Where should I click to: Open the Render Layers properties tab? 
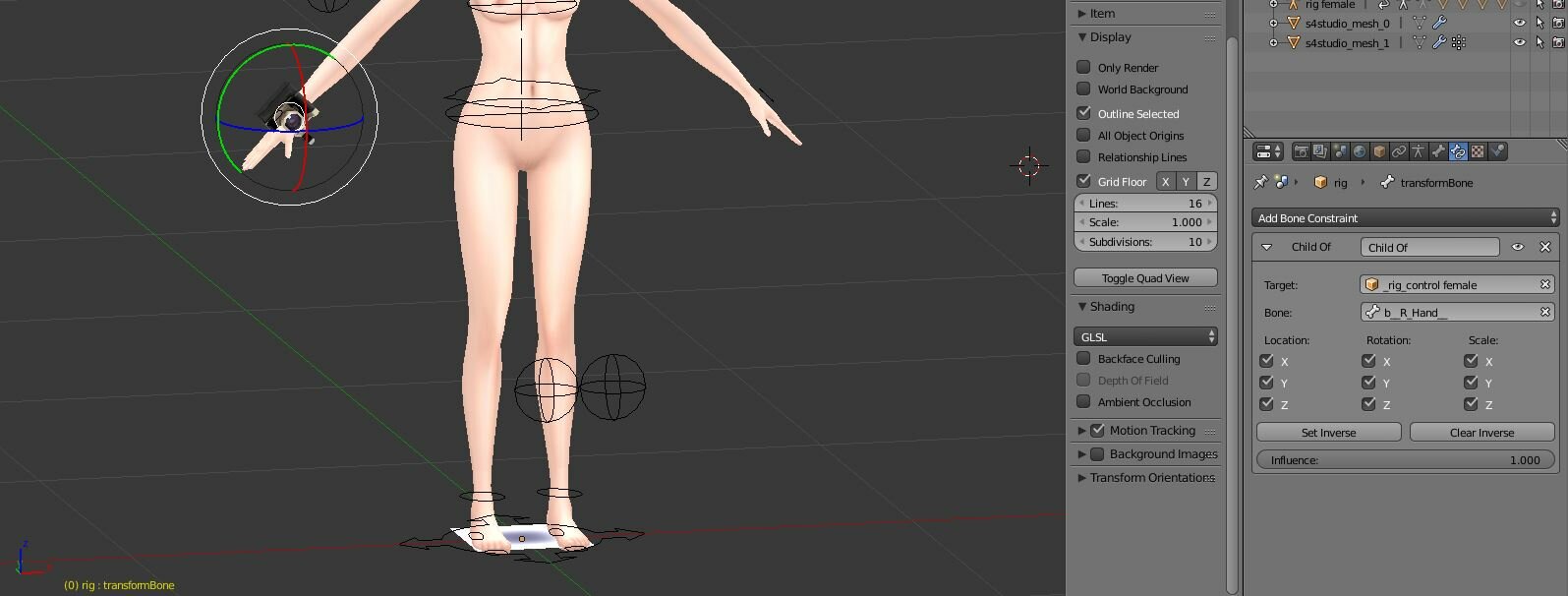(x=1320, y=151)
